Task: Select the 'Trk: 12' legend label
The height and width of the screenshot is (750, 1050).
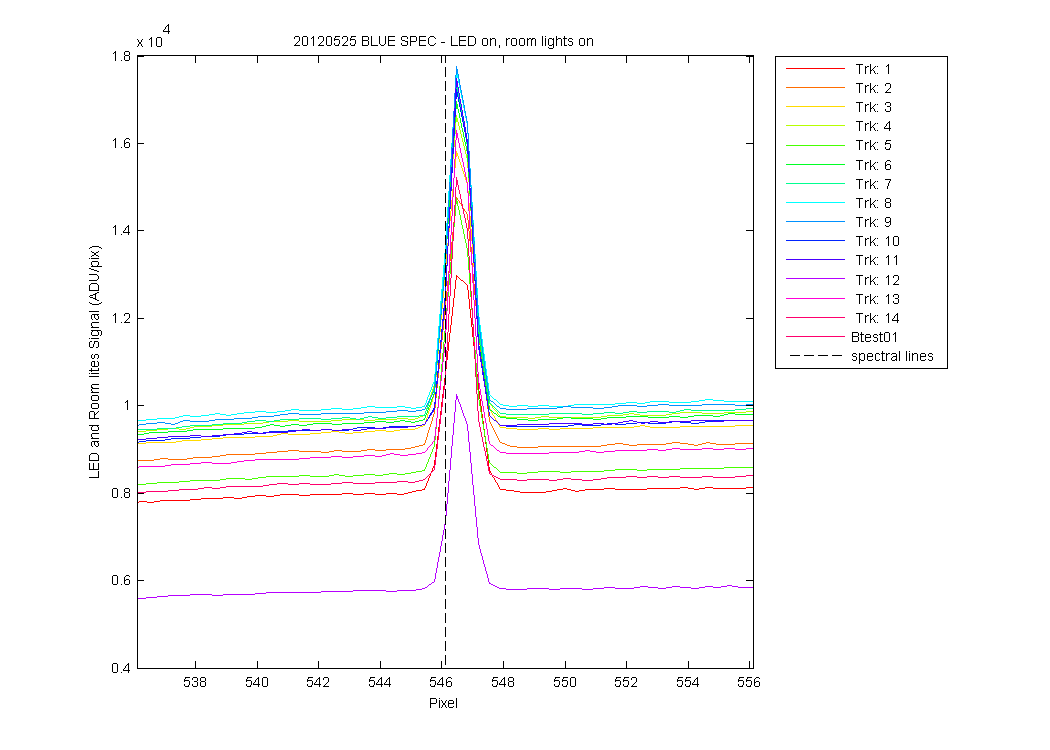Action: pos(877,280)
